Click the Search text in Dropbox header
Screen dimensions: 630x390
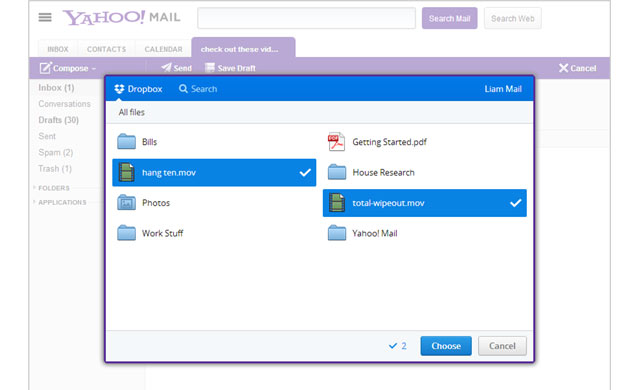click(x=204, y=89)
